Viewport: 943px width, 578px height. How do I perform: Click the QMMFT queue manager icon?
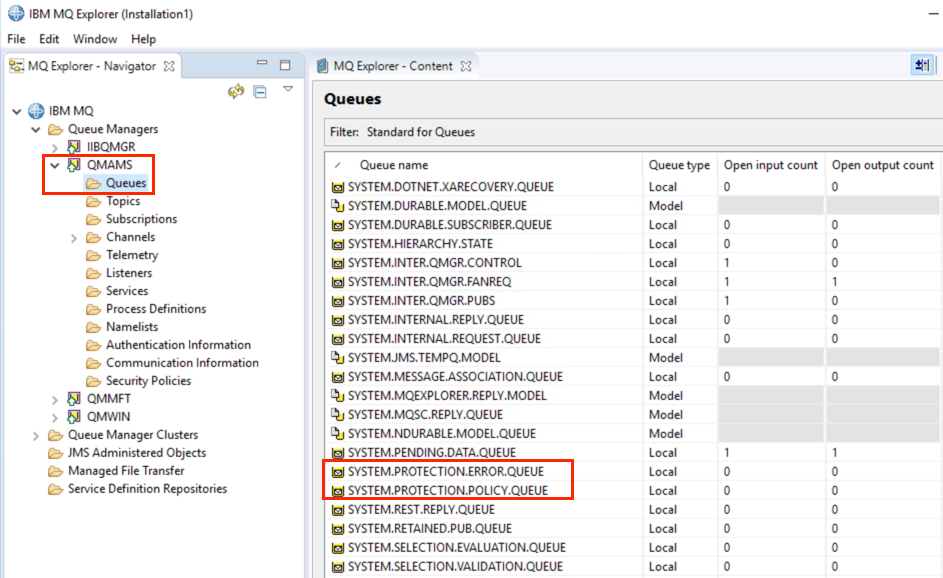click(x=74, y=399)
